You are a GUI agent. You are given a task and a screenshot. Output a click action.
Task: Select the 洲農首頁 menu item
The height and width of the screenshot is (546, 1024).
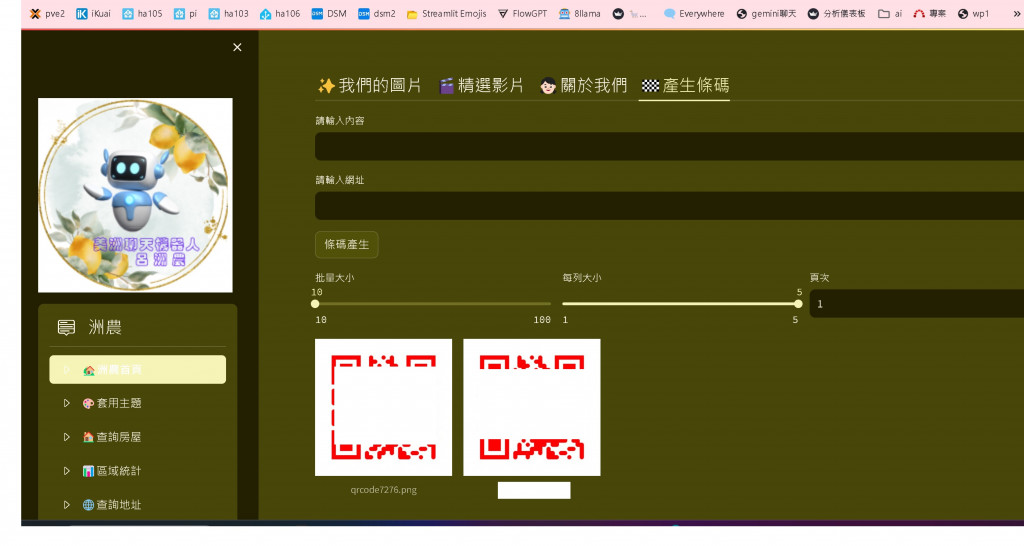[138, 370]
